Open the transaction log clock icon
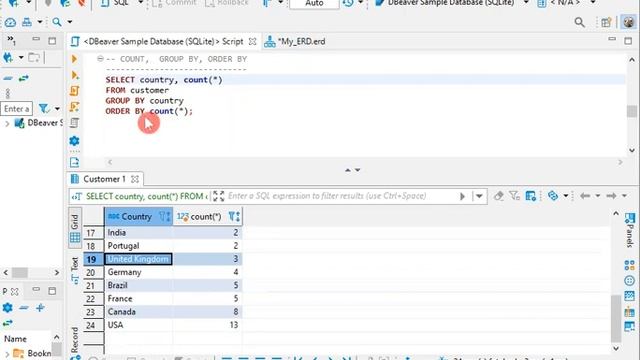640x360 pixels. click(x=348, y=3)
